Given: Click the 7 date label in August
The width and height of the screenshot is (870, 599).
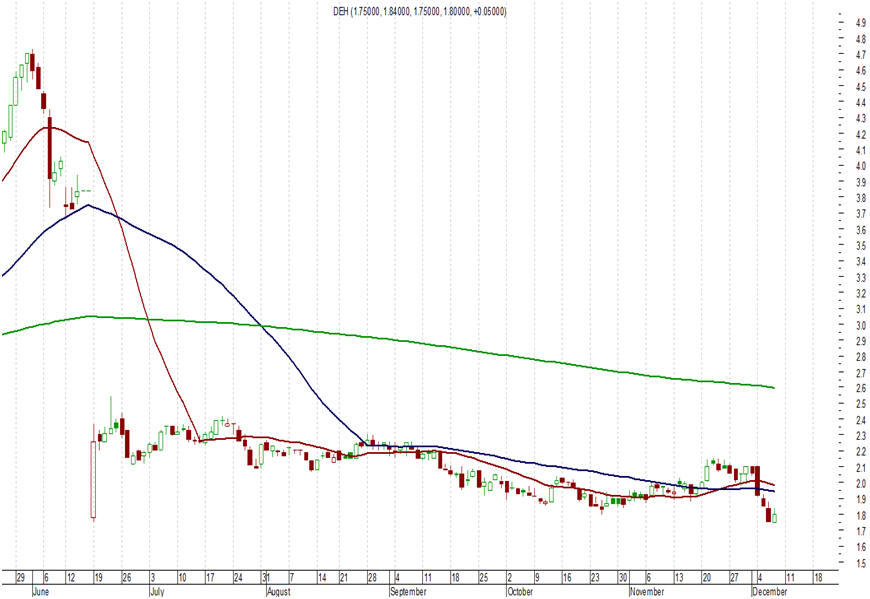Looking at the screenshot, I should 292,578.
